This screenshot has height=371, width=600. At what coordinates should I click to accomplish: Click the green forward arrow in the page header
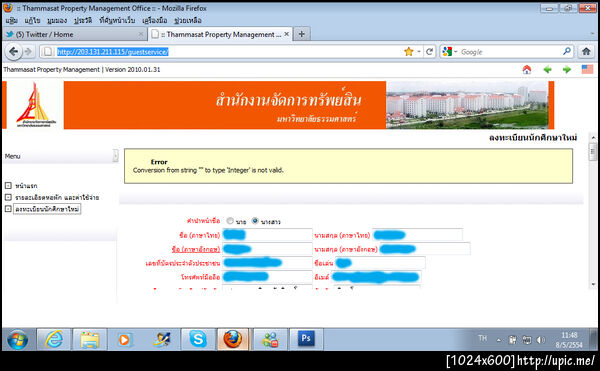(567, 70)
